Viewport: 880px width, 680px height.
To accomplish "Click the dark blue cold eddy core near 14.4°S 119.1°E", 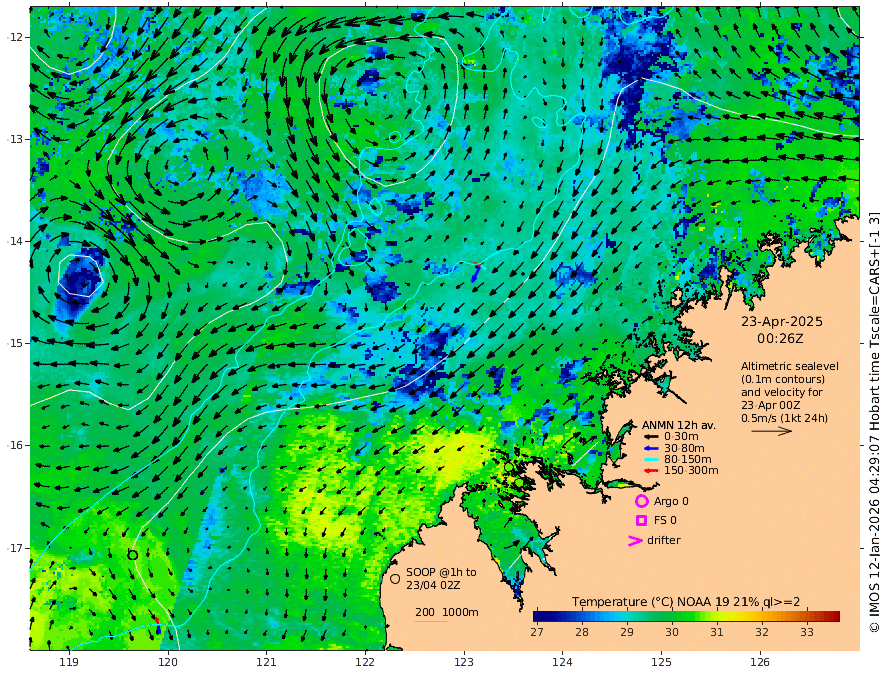I will tap(80, 279).
